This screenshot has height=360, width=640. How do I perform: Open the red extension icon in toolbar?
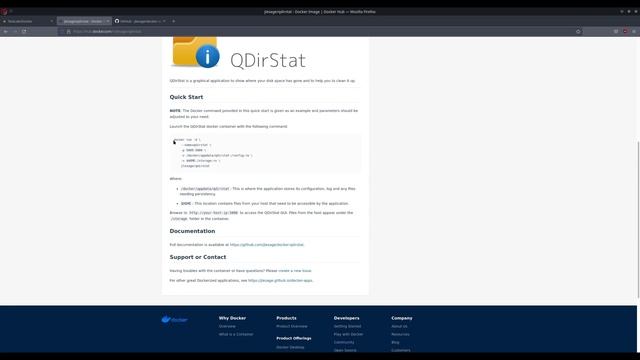(x=625, y=31)
